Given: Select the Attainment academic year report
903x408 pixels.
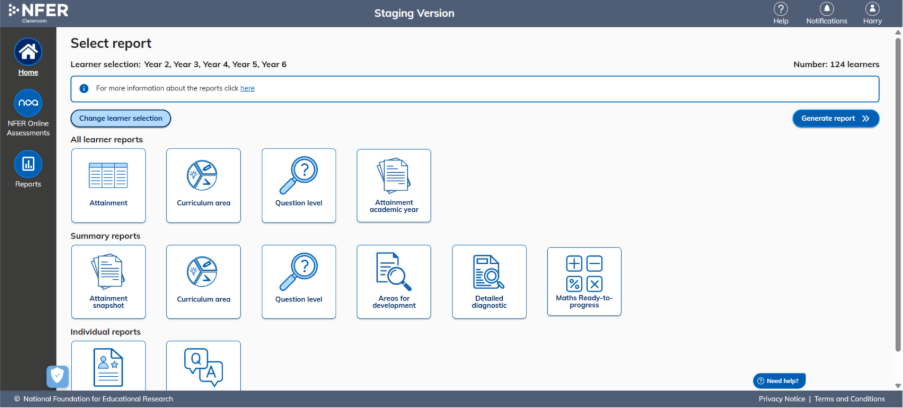Looking at the screenshot, I should coord(394,186).
